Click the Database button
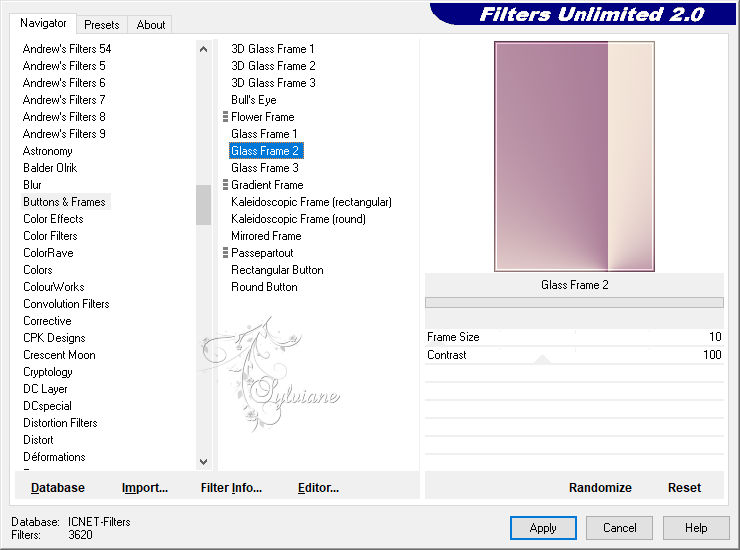Image resolution: width=740 pixels, height=550 pixels. pyautogui.click(x=58, y=488)
